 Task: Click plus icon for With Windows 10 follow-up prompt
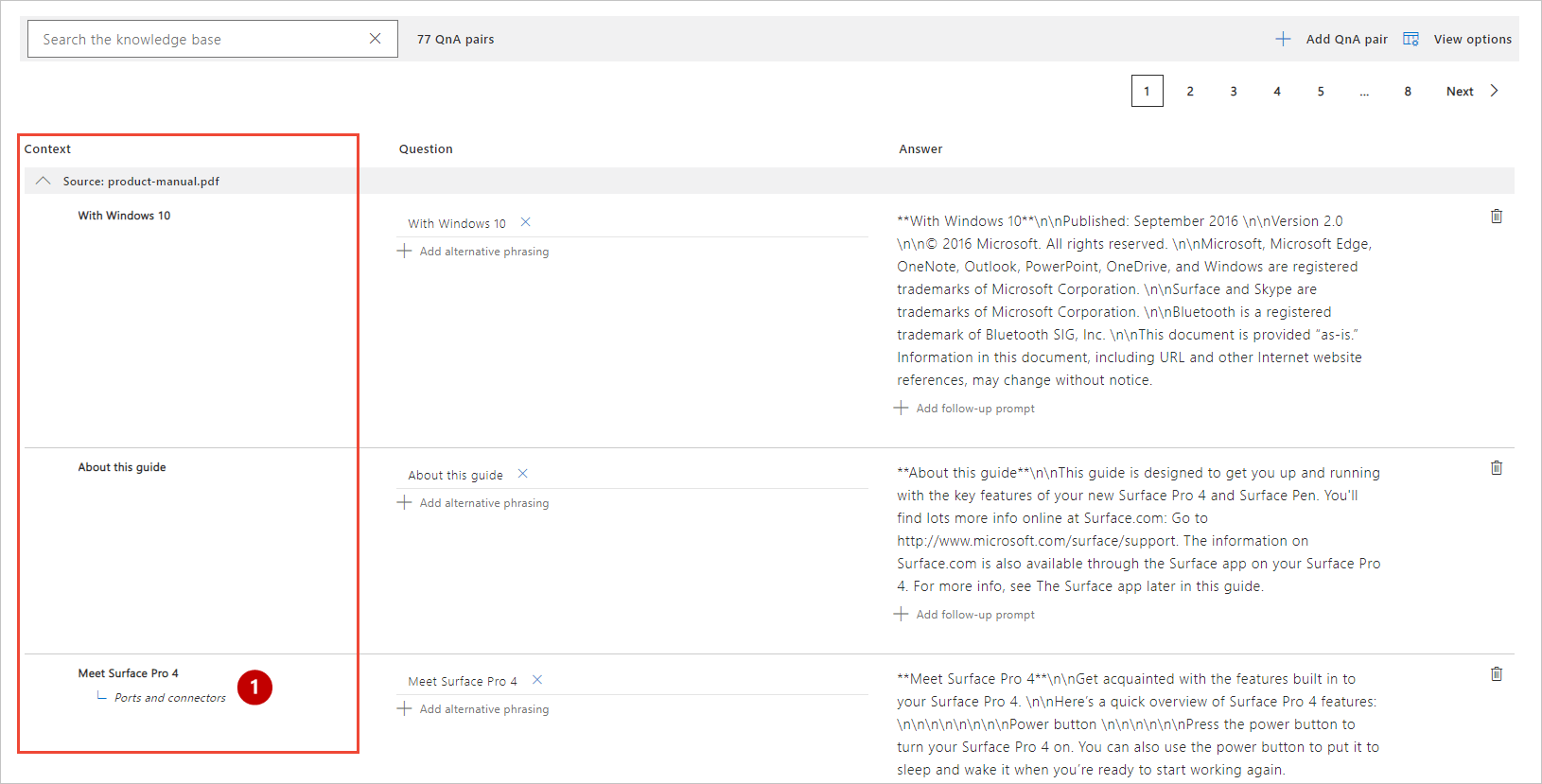(901, 408)
